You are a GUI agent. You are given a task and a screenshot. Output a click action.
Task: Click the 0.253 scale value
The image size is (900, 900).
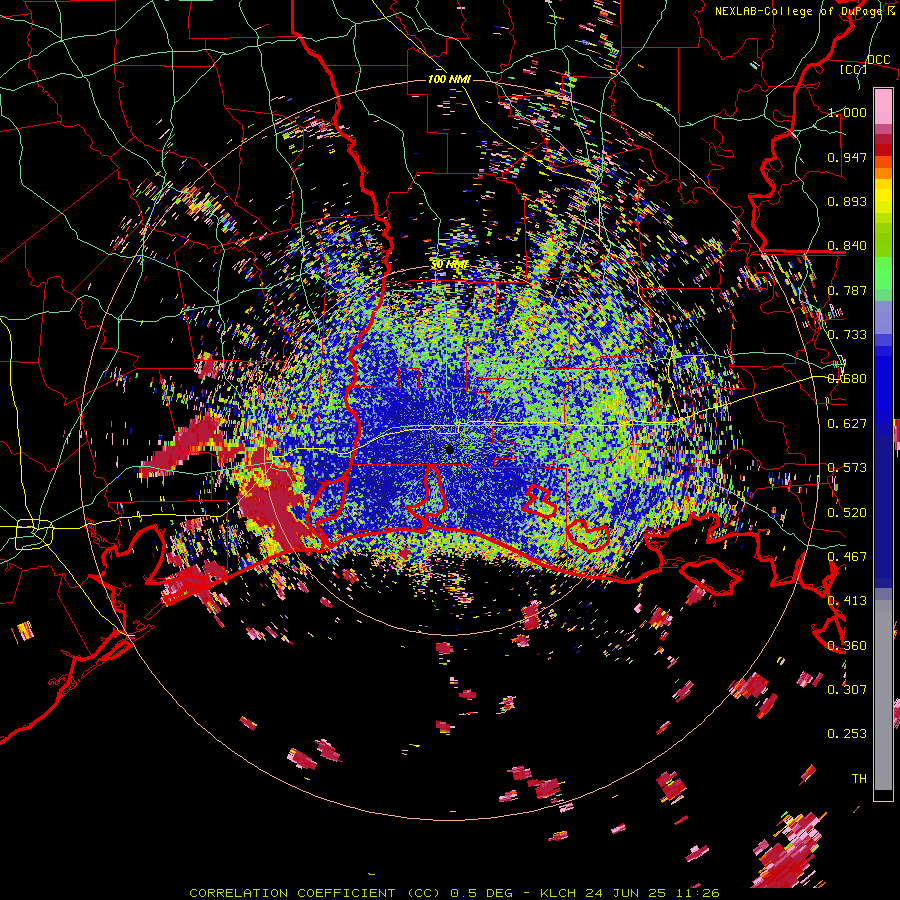pyautogui.click(x=847, y=734)
